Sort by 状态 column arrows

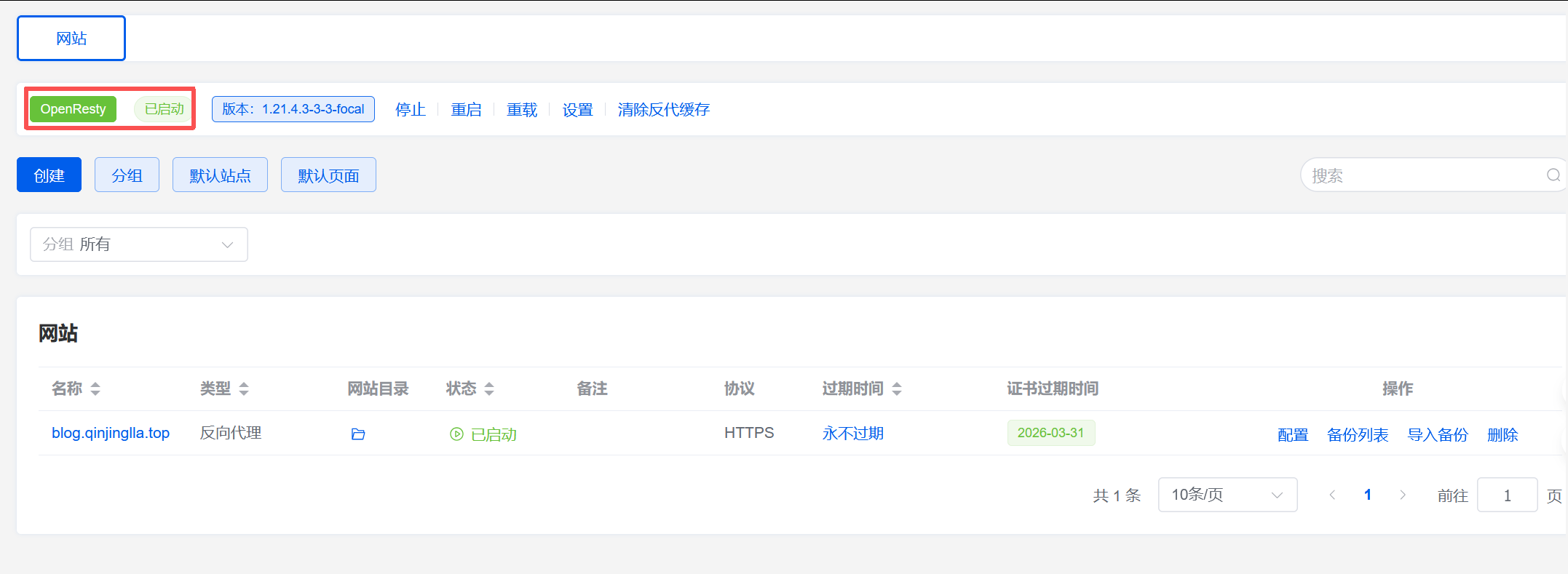pyautogui.click(x=489, y=389)
